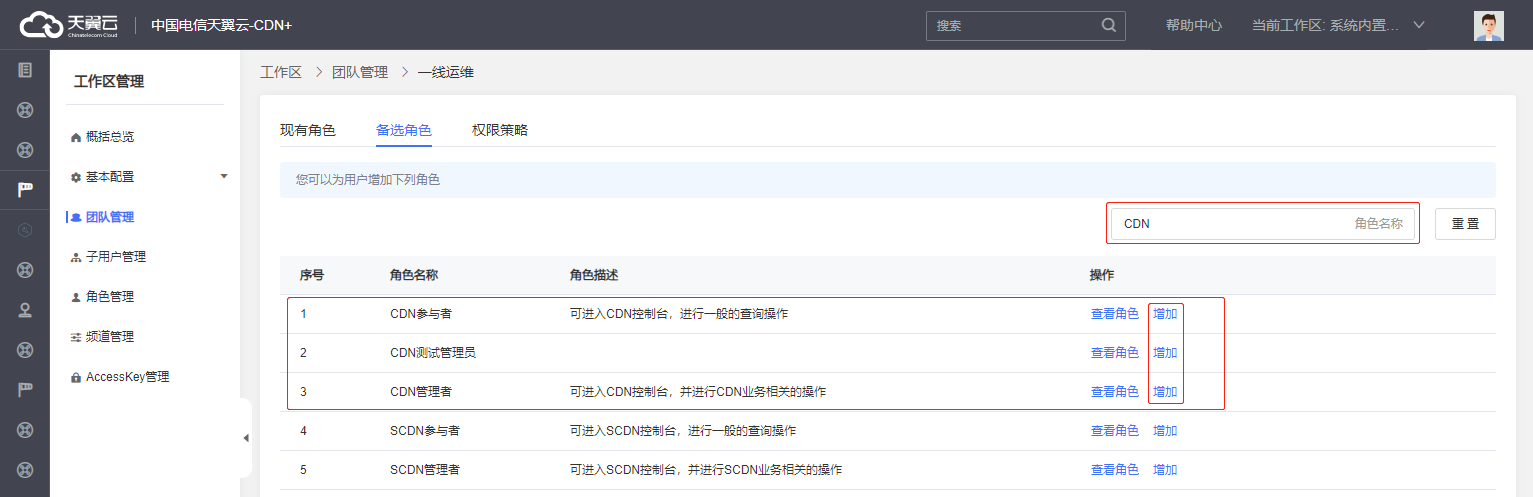This screenshot has width=1533, height=497.
Task: Open the user avatar menu
Action: [1488, 25]
